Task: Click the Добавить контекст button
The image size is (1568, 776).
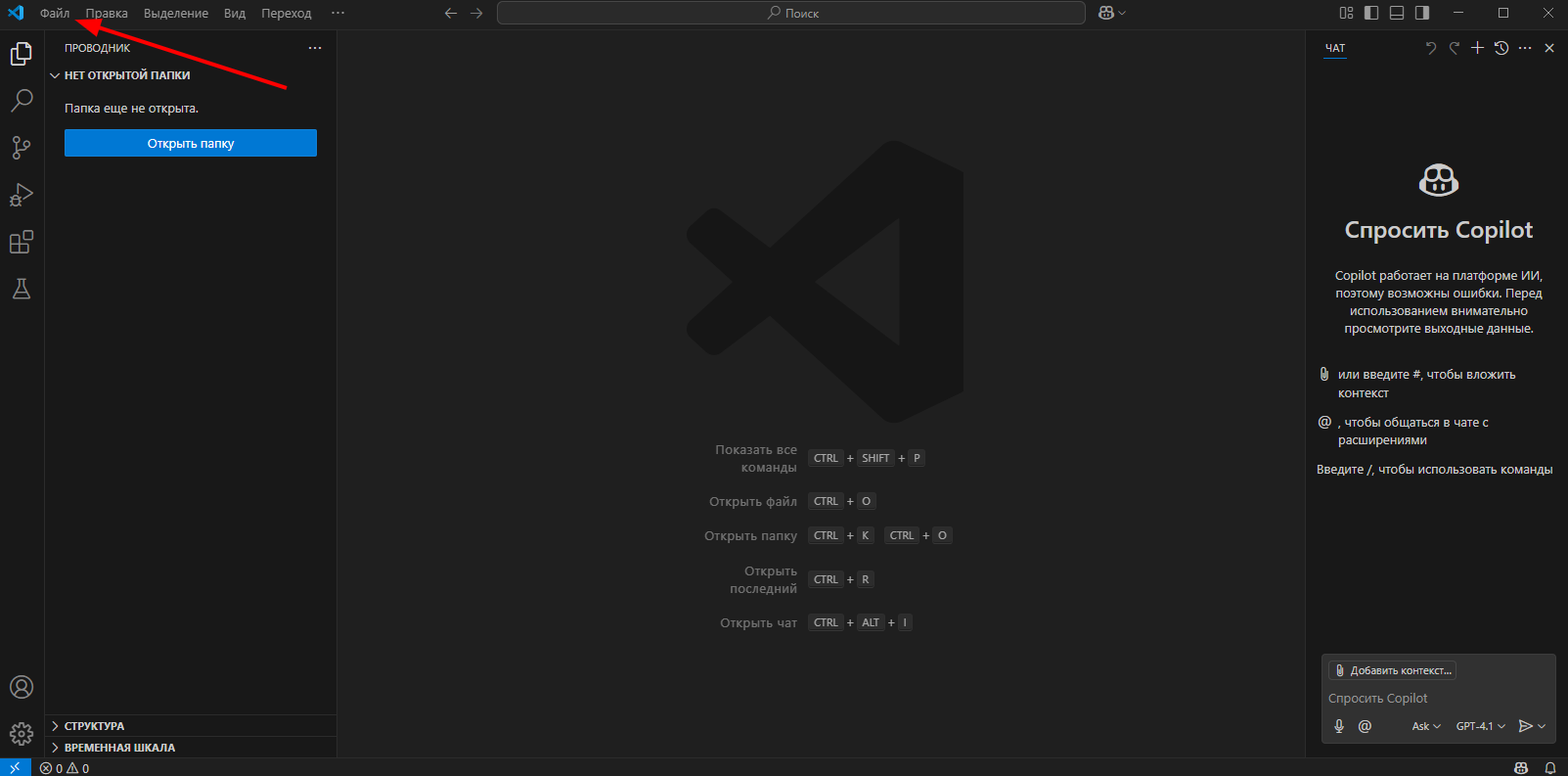Action: tap(1393, 670)
